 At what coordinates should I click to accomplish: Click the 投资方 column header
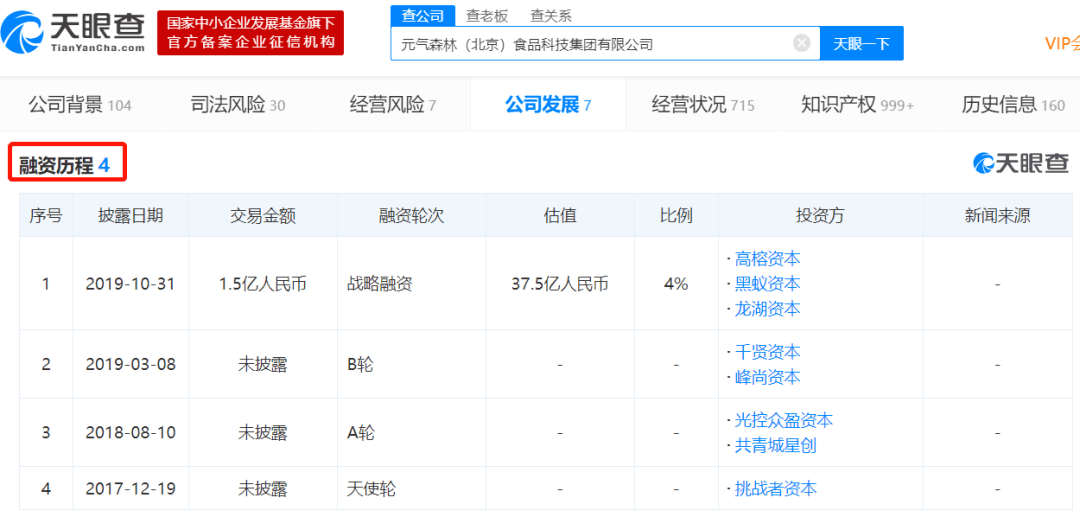pos(819,215)
